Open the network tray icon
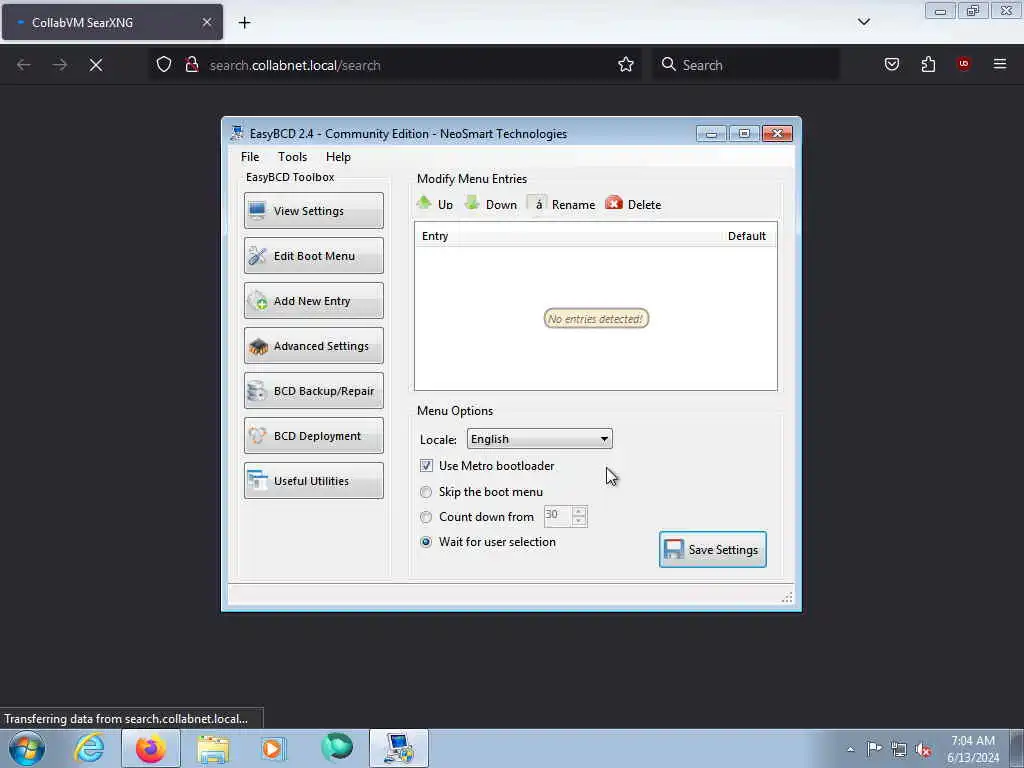 tap(899, 749)
